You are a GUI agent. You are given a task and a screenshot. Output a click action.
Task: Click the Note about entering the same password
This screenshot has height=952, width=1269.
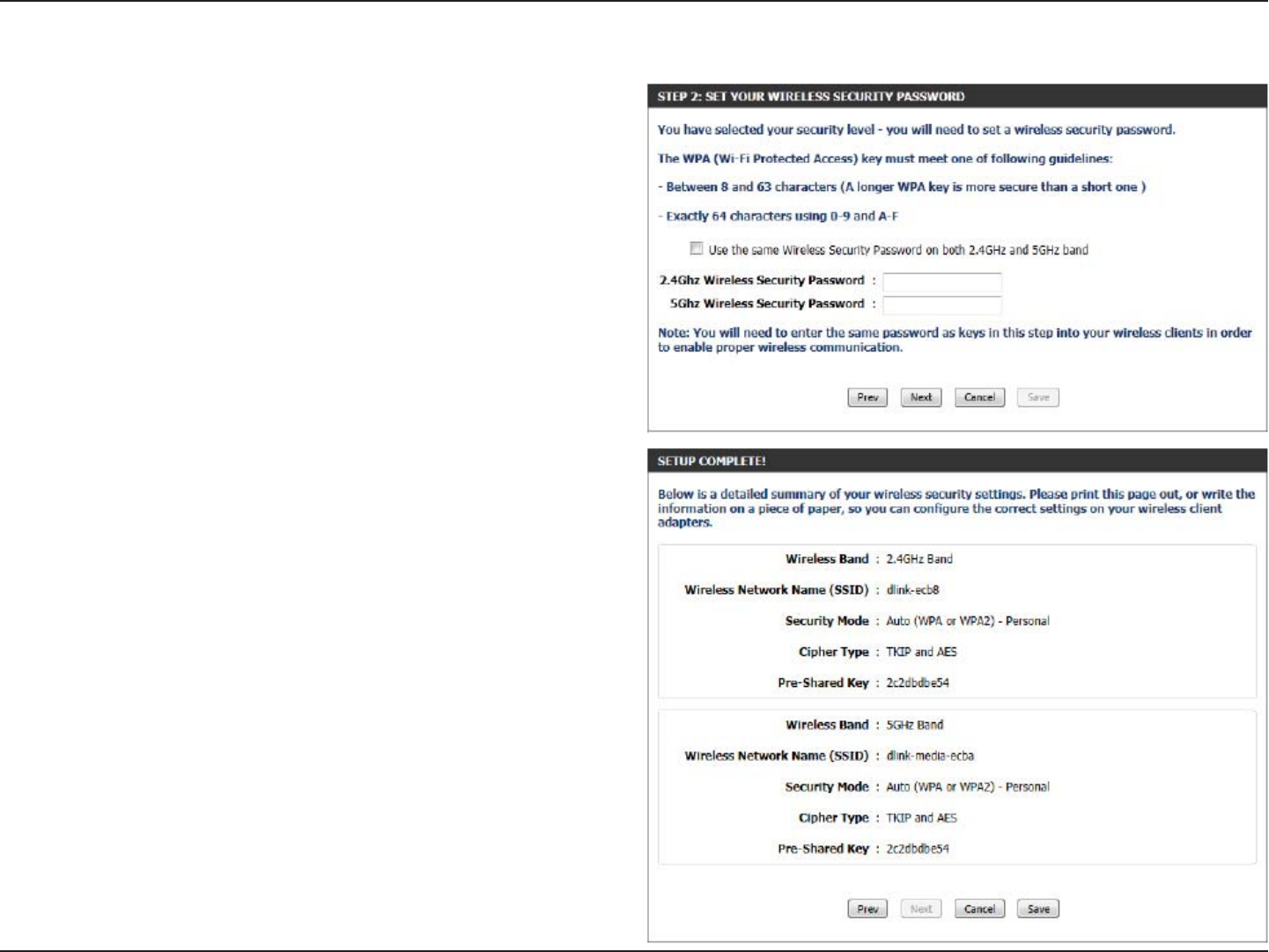point(955,340)
